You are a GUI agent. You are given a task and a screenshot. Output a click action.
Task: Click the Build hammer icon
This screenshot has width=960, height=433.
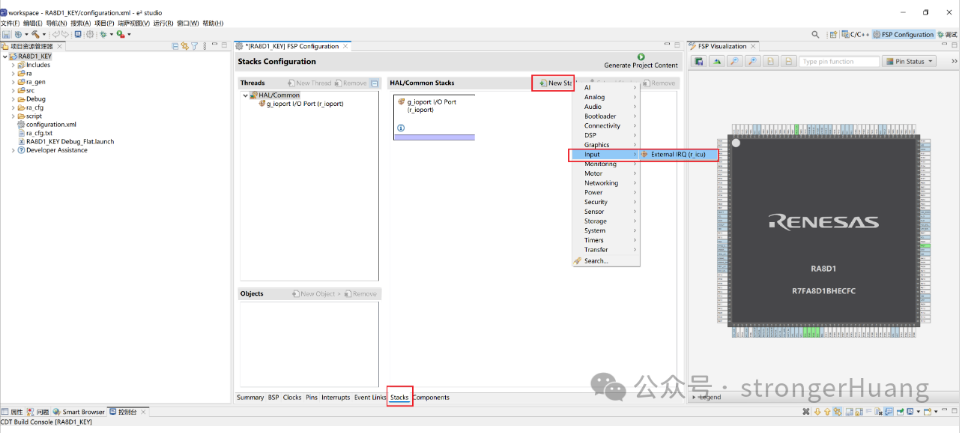[x=36, y=34]
